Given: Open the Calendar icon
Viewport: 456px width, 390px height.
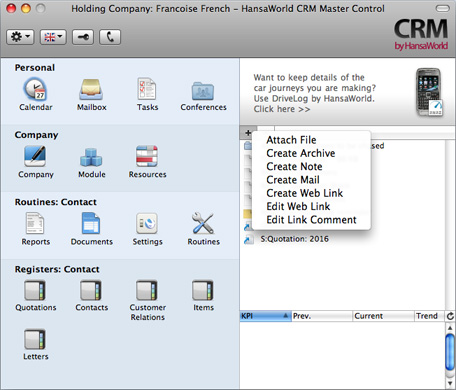Looking at the screenshot, I should 35,89.
